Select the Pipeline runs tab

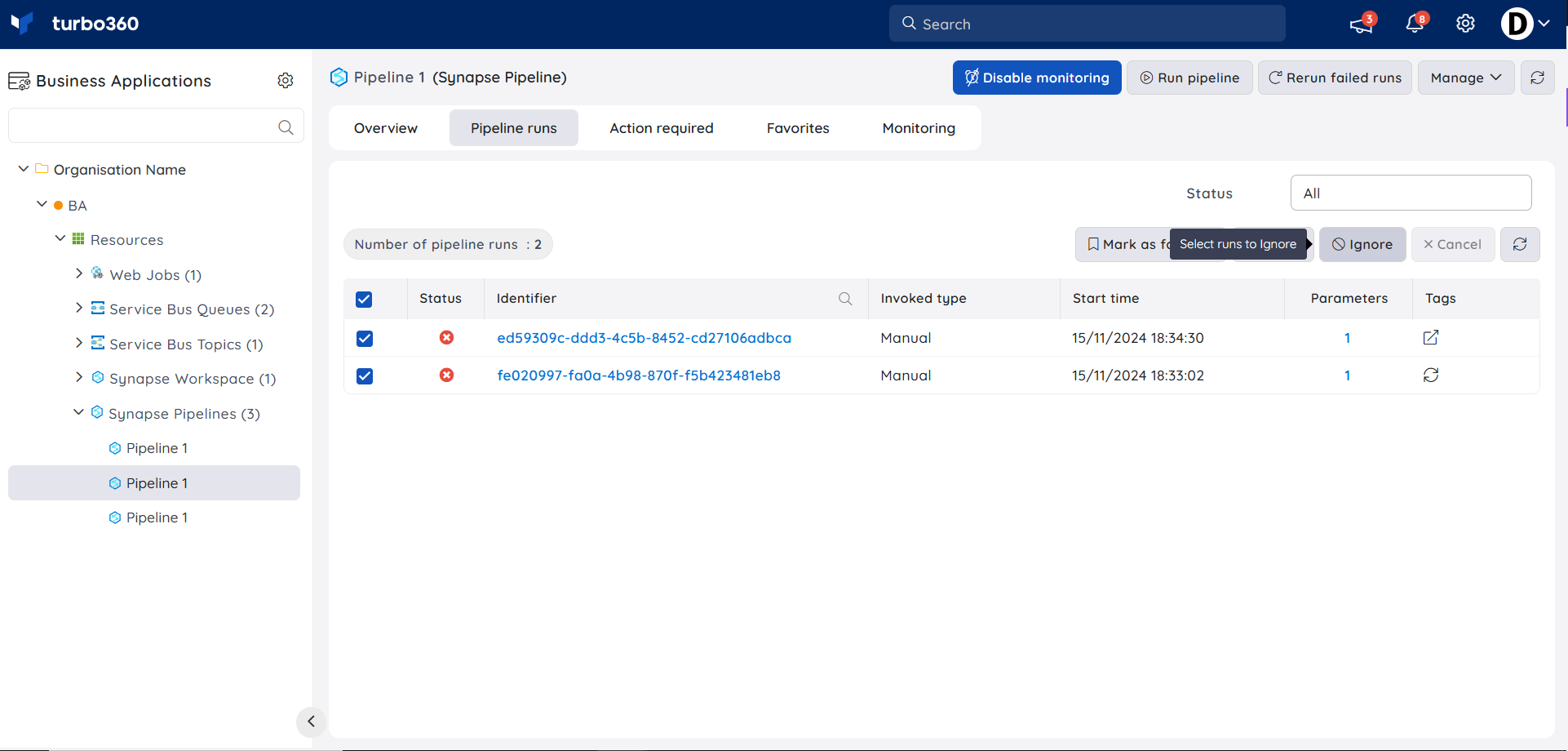tap(513, 127)
